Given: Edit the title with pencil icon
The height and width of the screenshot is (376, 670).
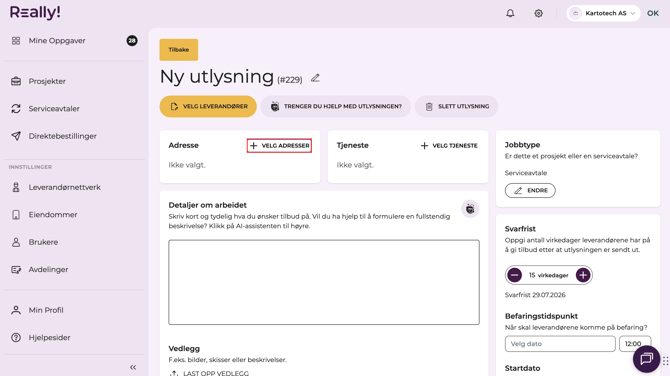Looking at the screenshot, I should (315, 78).
